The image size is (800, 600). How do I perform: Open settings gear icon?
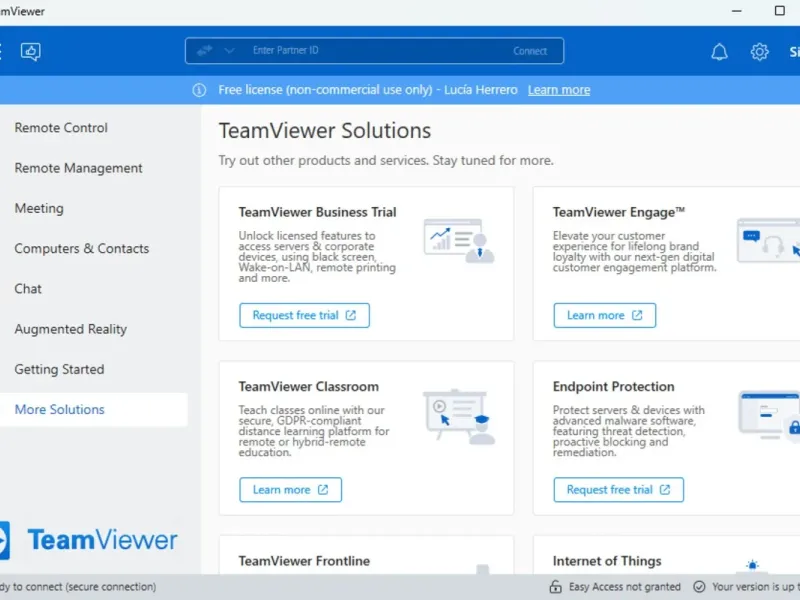tap(759, 52)
